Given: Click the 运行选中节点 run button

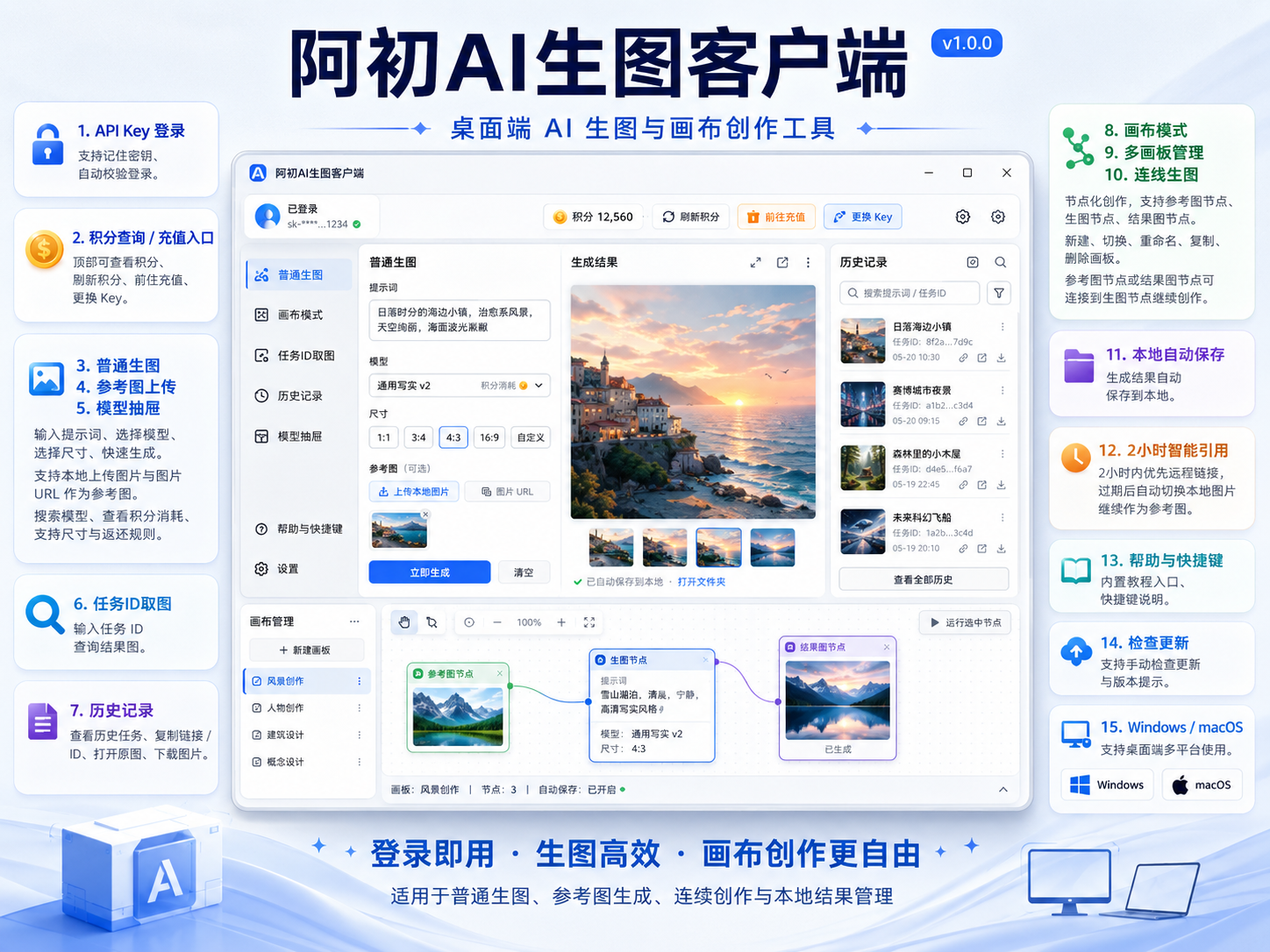Looking at the screenshot, I should pos(965,622).
